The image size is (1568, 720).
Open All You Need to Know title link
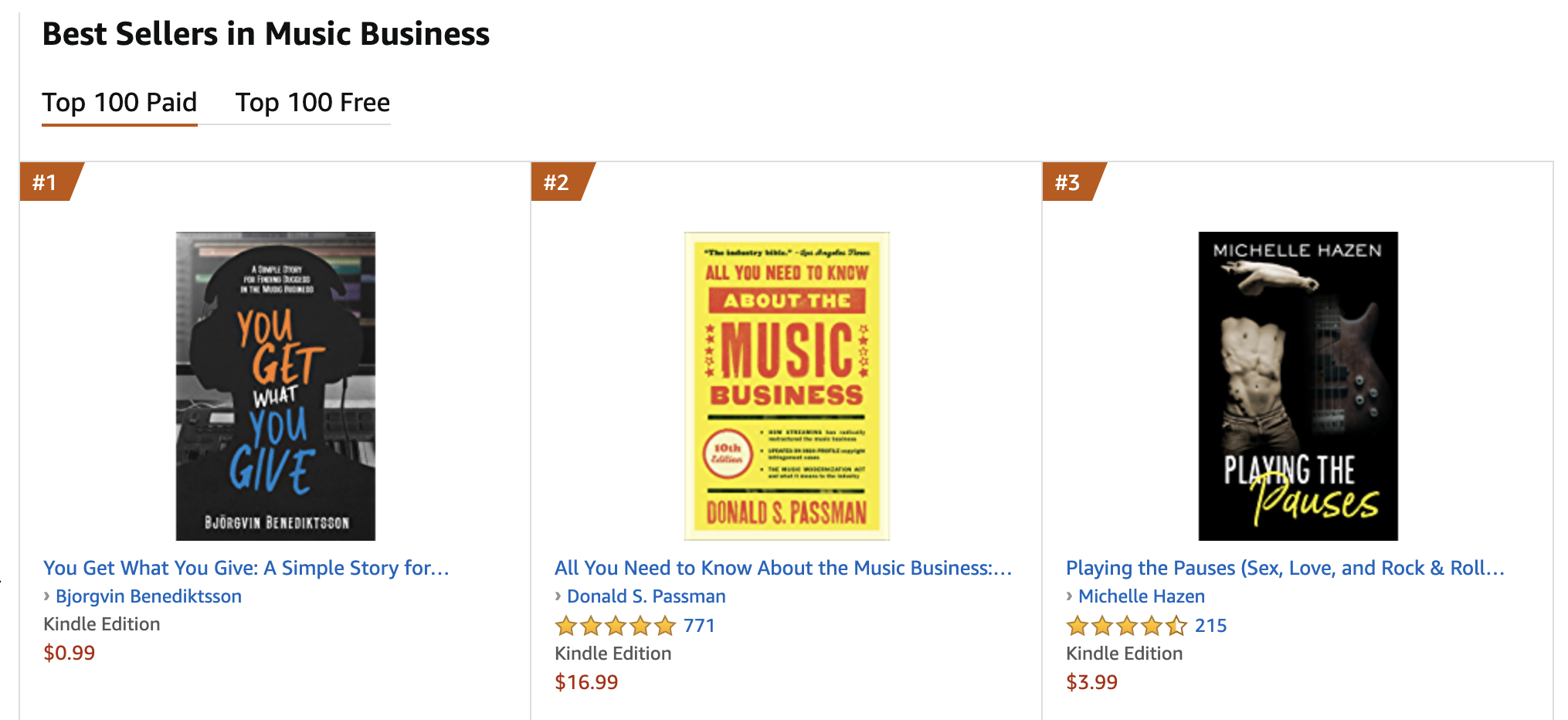tap(783, 568)
